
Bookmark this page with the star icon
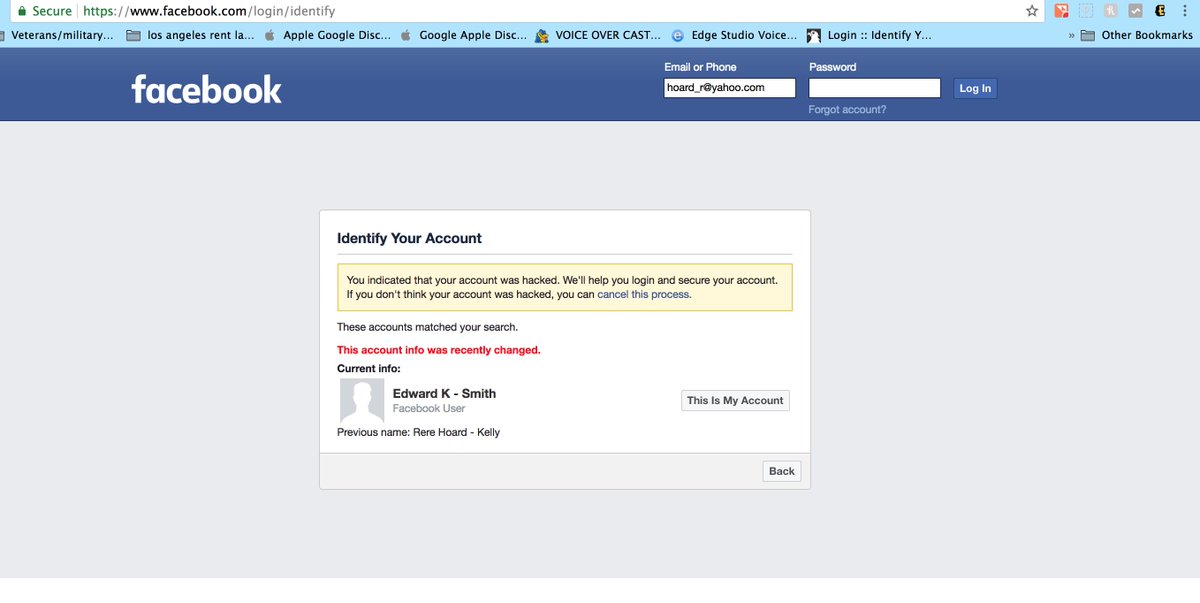click(x=1032, y=11)
